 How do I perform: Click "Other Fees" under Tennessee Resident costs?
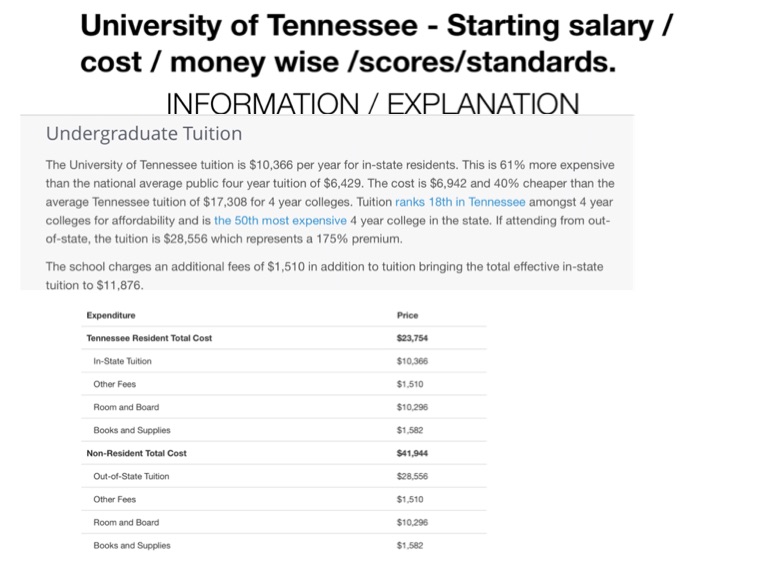114,384
